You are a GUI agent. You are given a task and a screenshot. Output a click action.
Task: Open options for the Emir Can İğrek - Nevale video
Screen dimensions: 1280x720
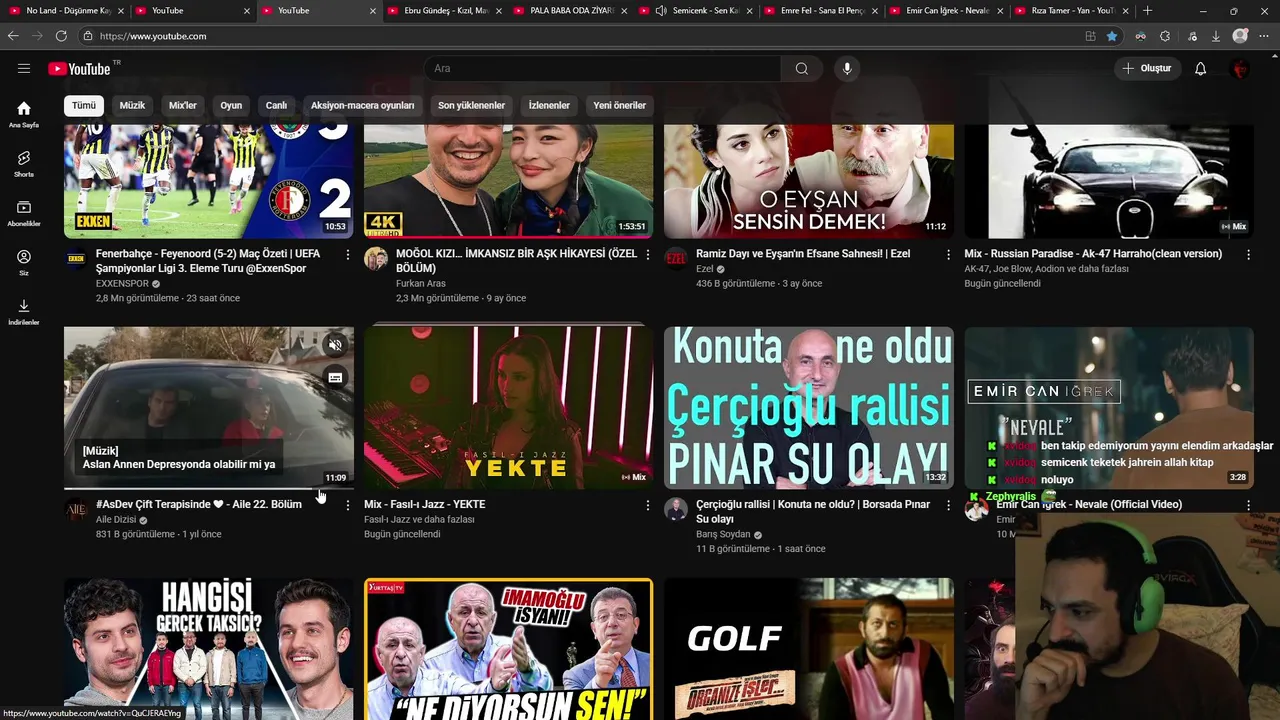[x=1248, y=506]
